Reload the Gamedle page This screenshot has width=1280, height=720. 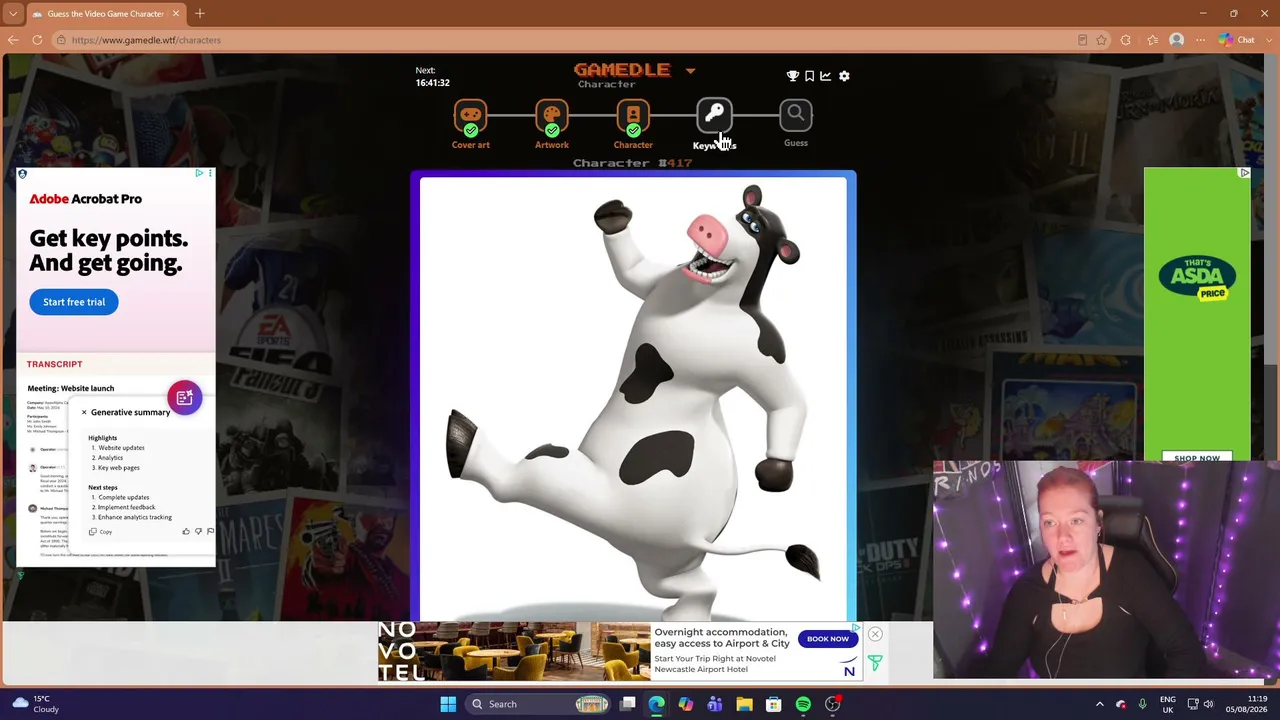pos(37,40)
